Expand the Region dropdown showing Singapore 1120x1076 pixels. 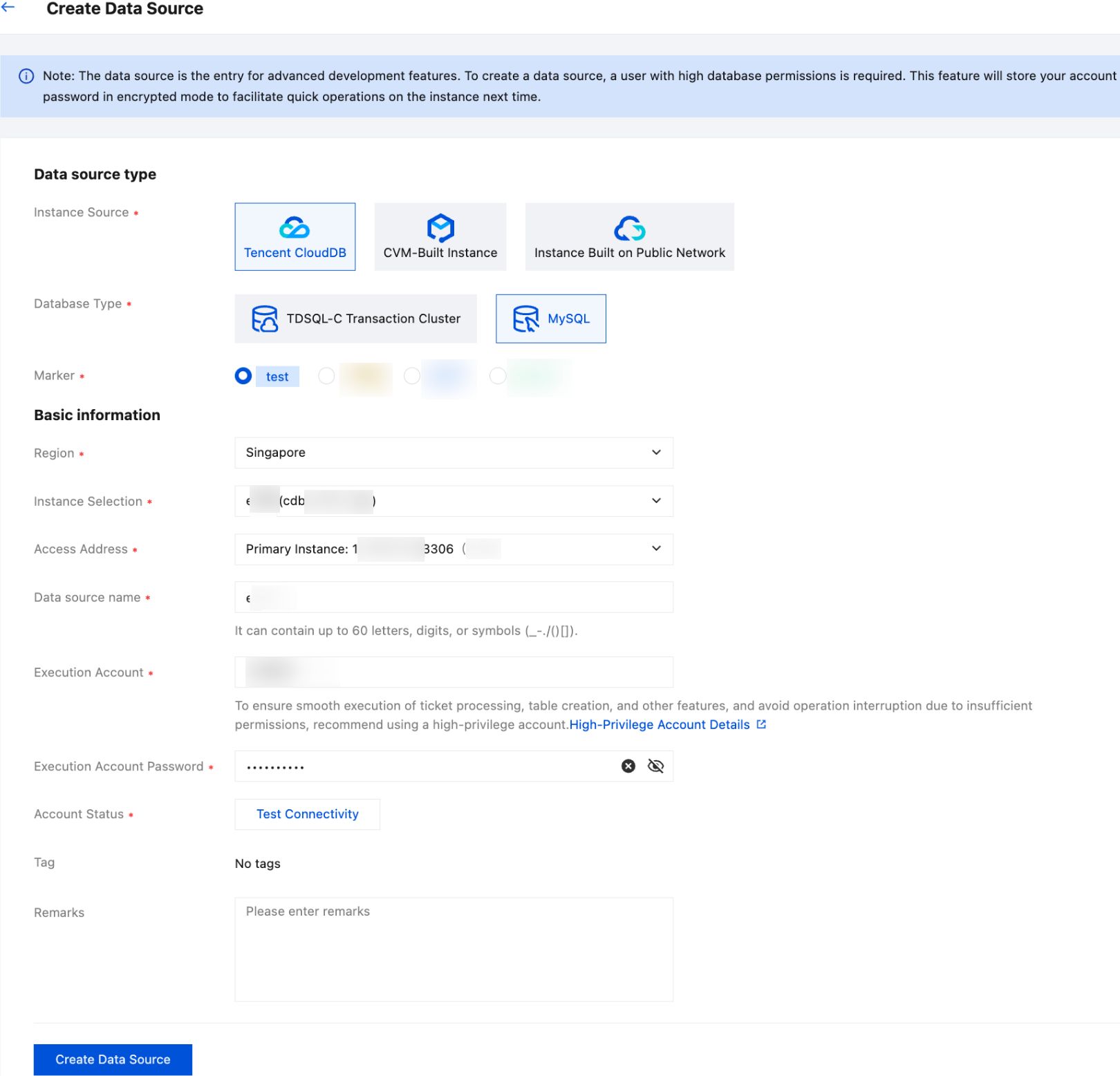tap(454, 453)
